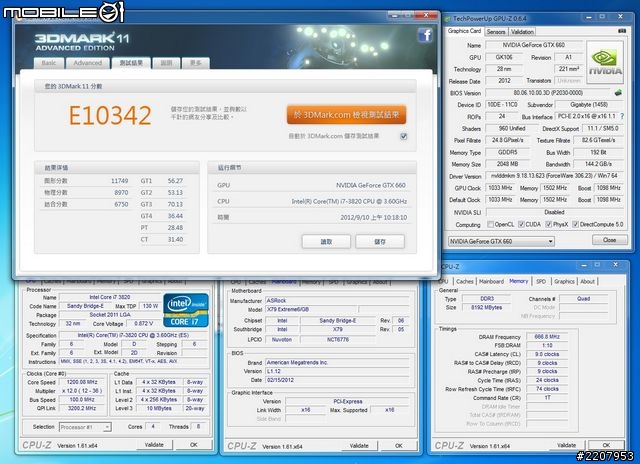Click Validate in the CPU-Z memory window
This screenshot has height=464, width=640.
coord(567,445)
